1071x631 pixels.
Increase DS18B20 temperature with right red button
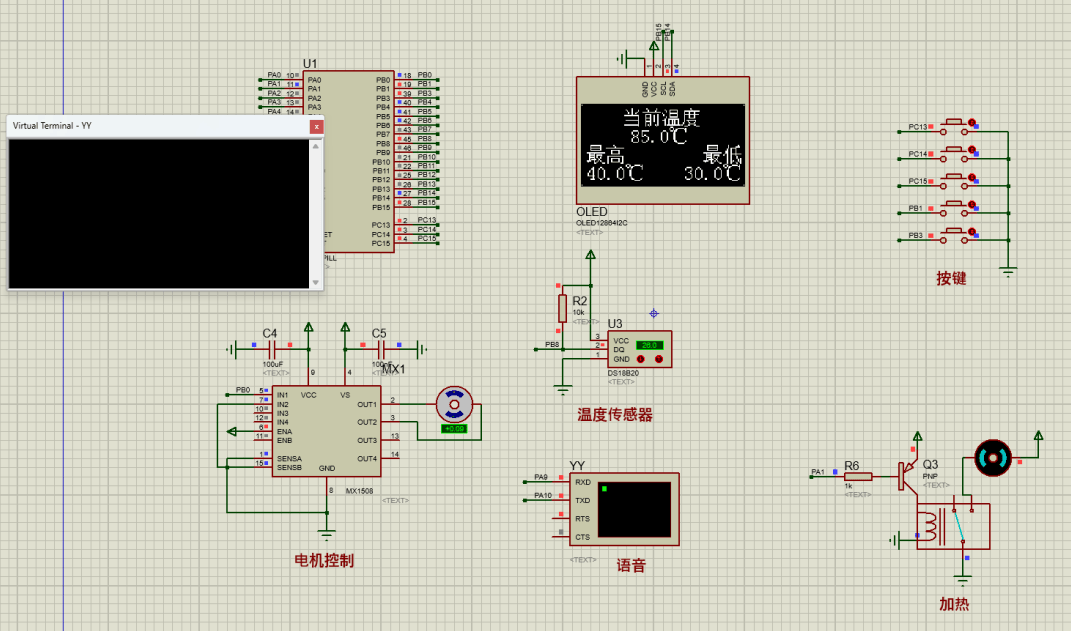659,359
